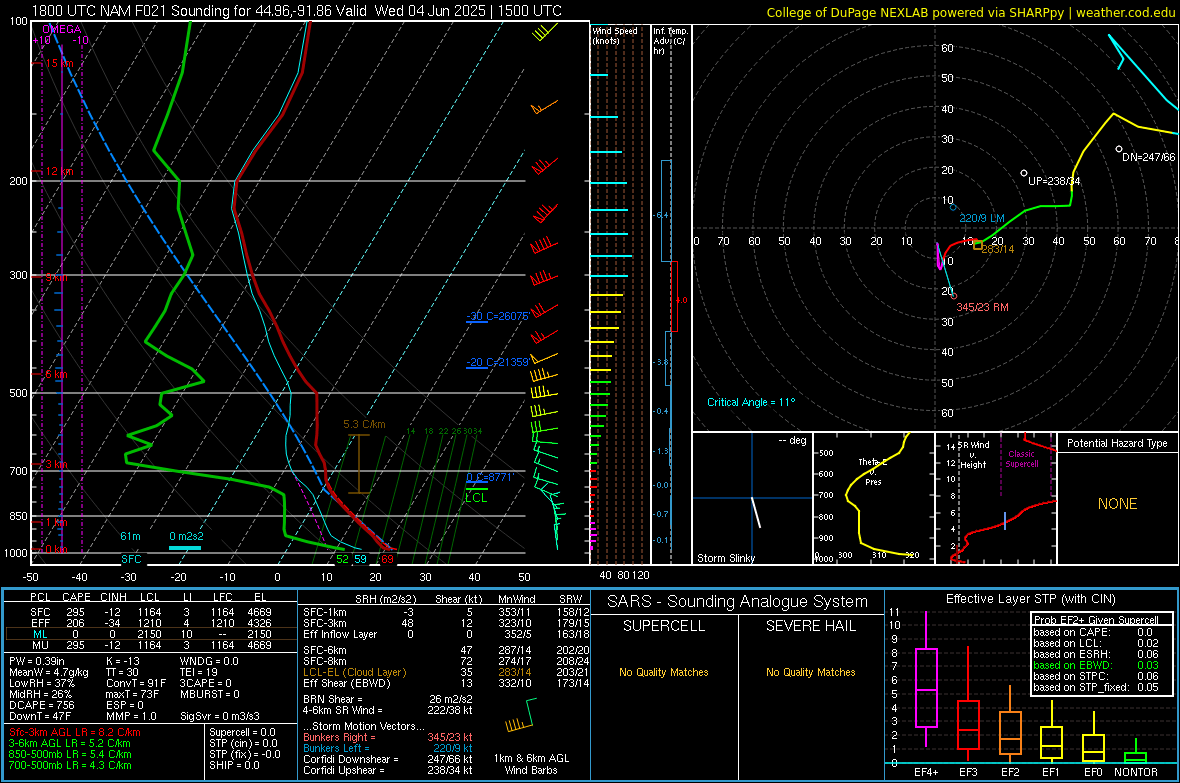Click the SR Wind v. Height label

973,455
